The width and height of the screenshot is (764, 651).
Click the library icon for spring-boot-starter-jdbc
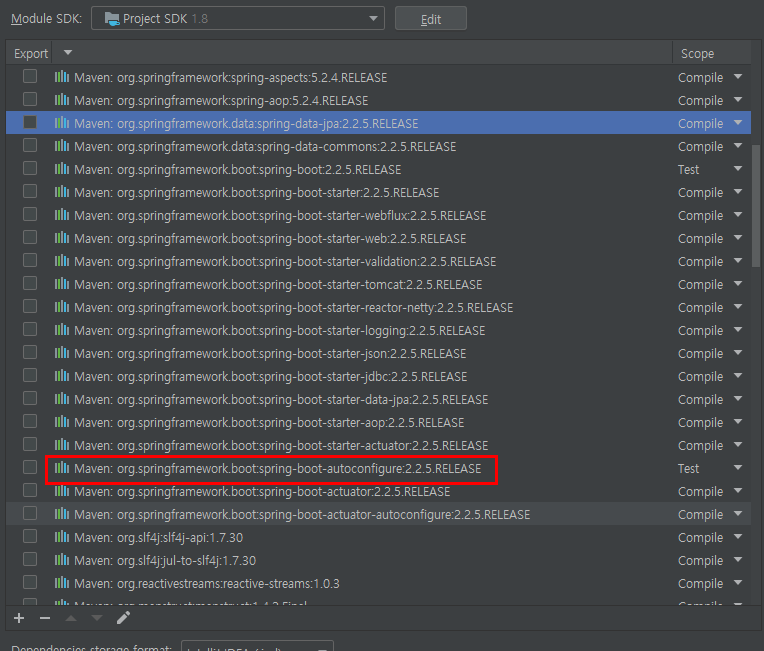(62, 376)
